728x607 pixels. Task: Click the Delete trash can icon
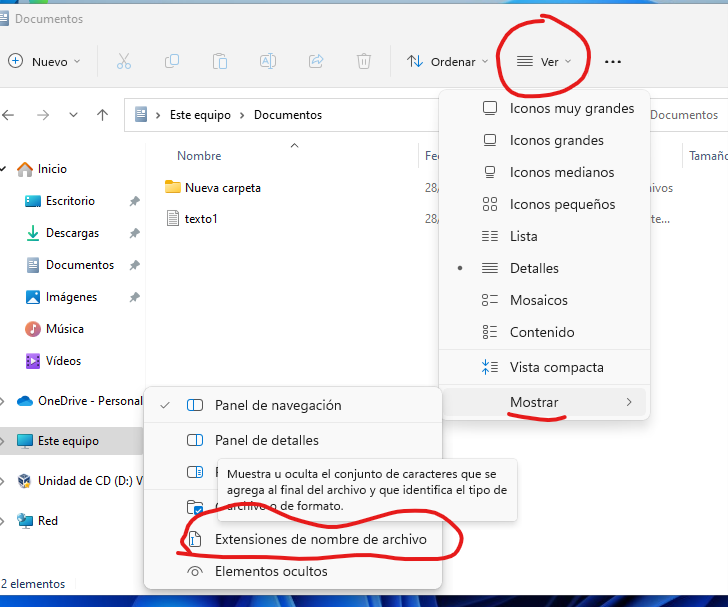(364, 62)
